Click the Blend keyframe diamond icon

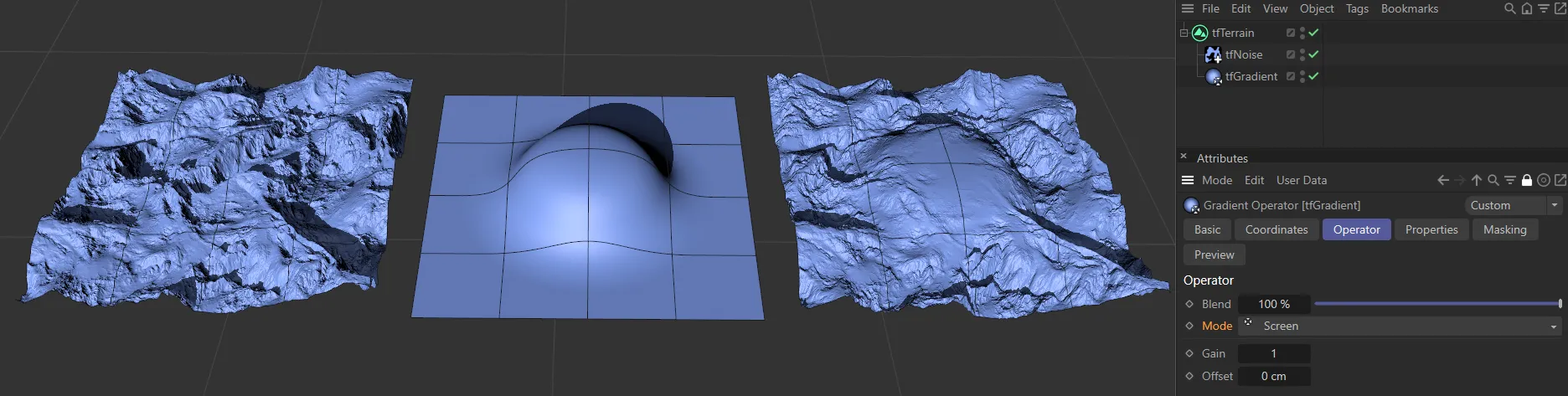click(1189, 304)
